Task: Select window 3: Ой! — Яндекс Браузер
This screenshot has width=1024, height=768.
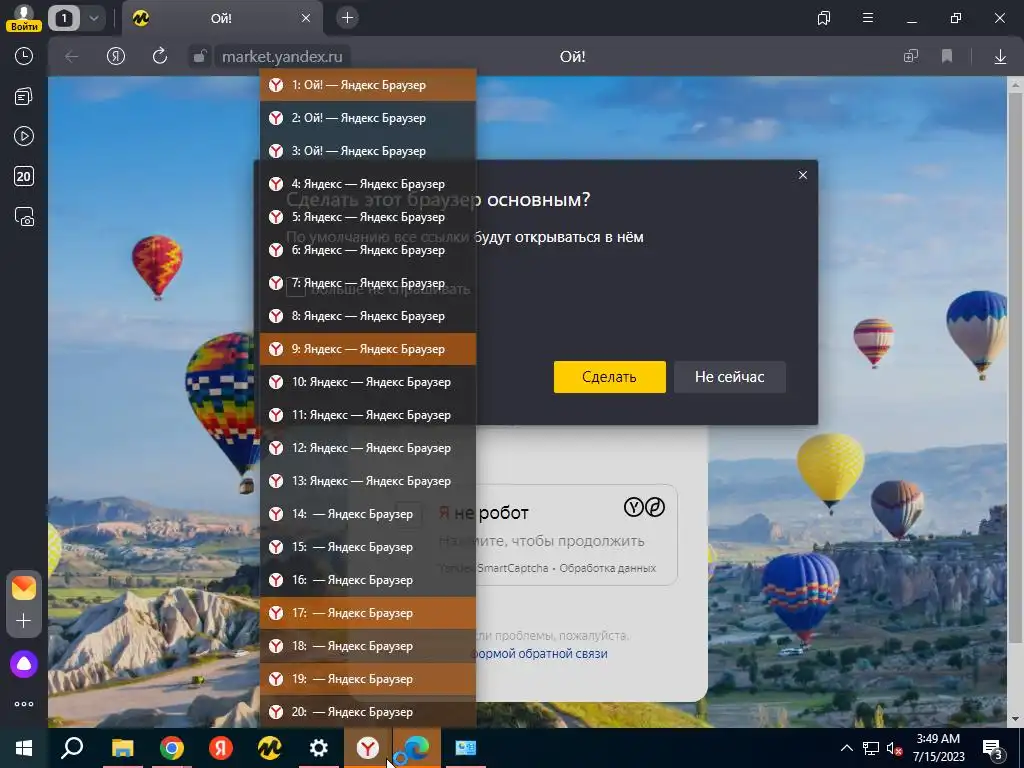Action: point(368,151)
